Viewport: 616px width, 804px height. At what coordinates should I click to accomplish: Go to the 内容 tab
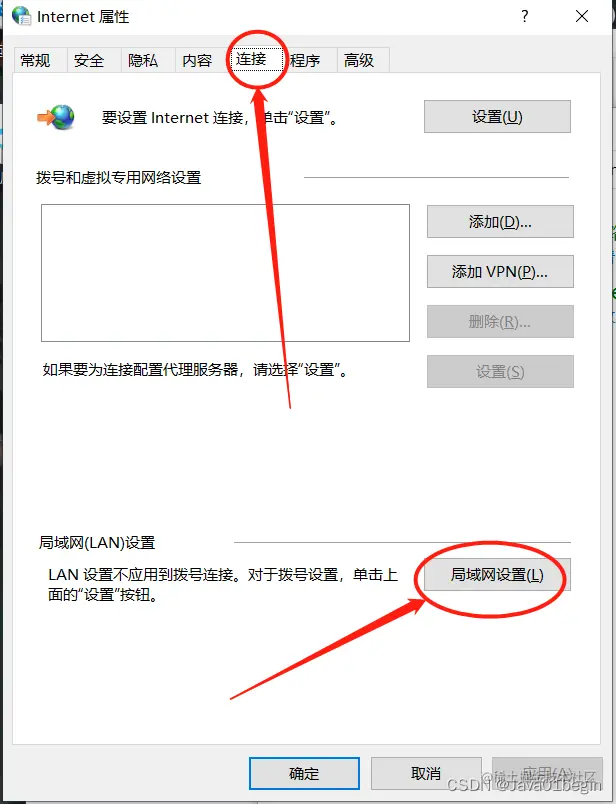tap(197, 61)
